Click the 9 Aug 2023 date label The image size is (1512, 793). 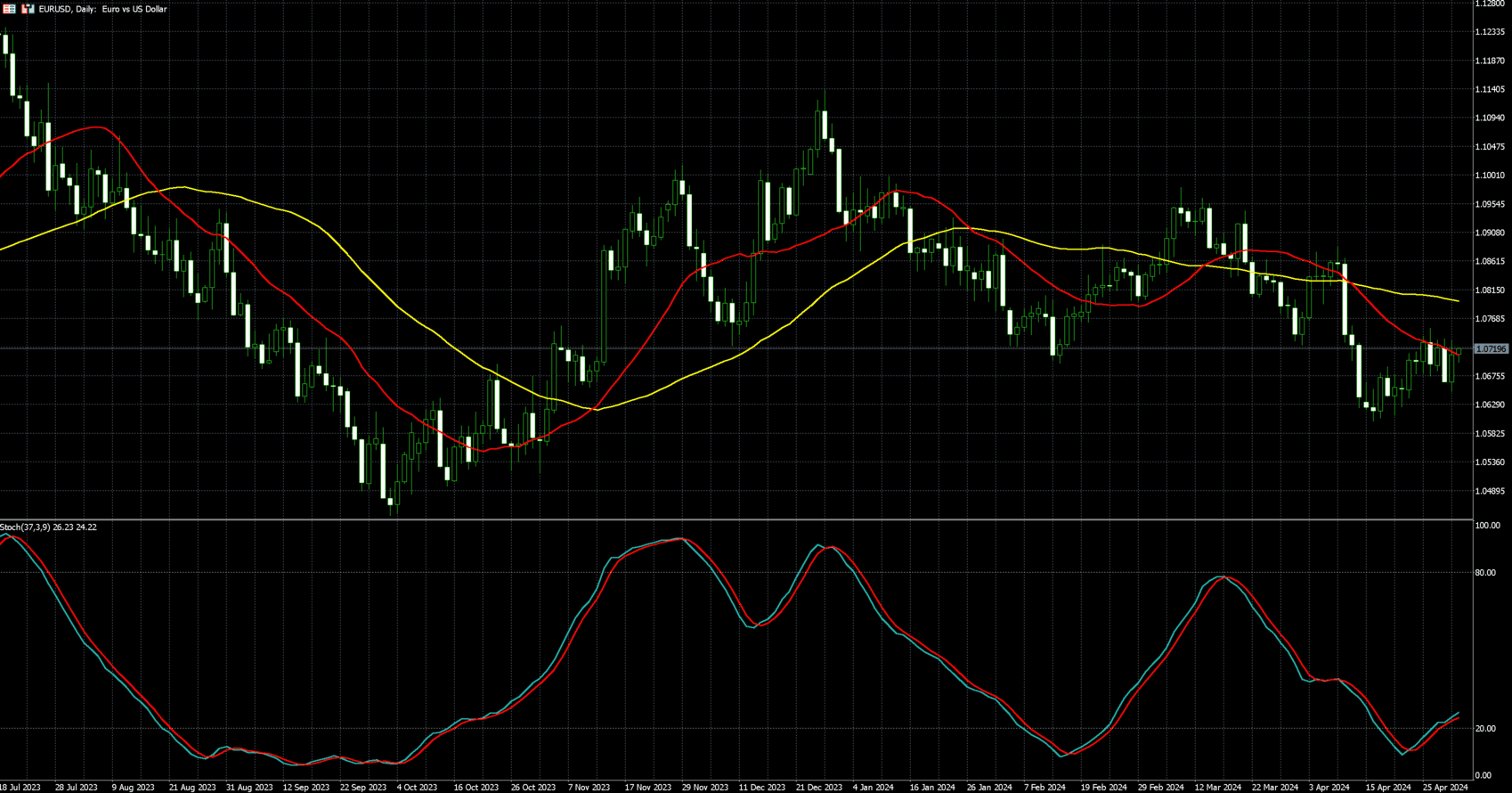point(134,788)
